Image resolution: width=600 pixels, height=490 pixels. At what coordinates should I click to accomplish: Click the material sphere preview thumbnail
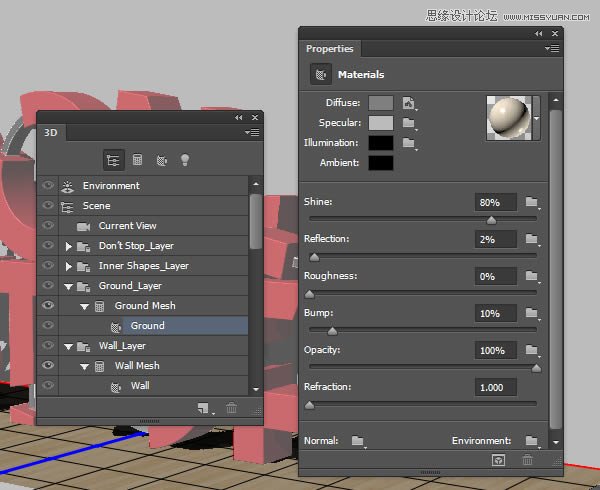(x=509, y=118)
